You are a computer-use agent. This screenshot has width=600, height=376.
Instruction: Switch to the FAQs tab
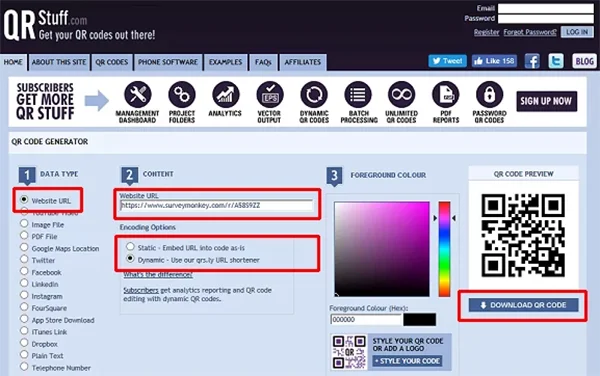click(263, 62)
